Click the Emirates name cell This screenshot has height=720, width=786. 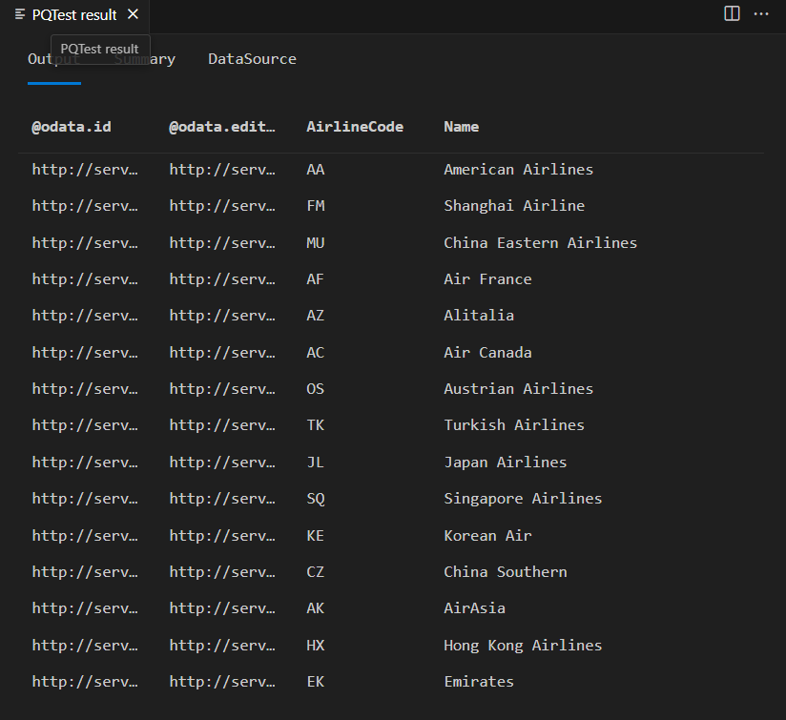[478, 682]
